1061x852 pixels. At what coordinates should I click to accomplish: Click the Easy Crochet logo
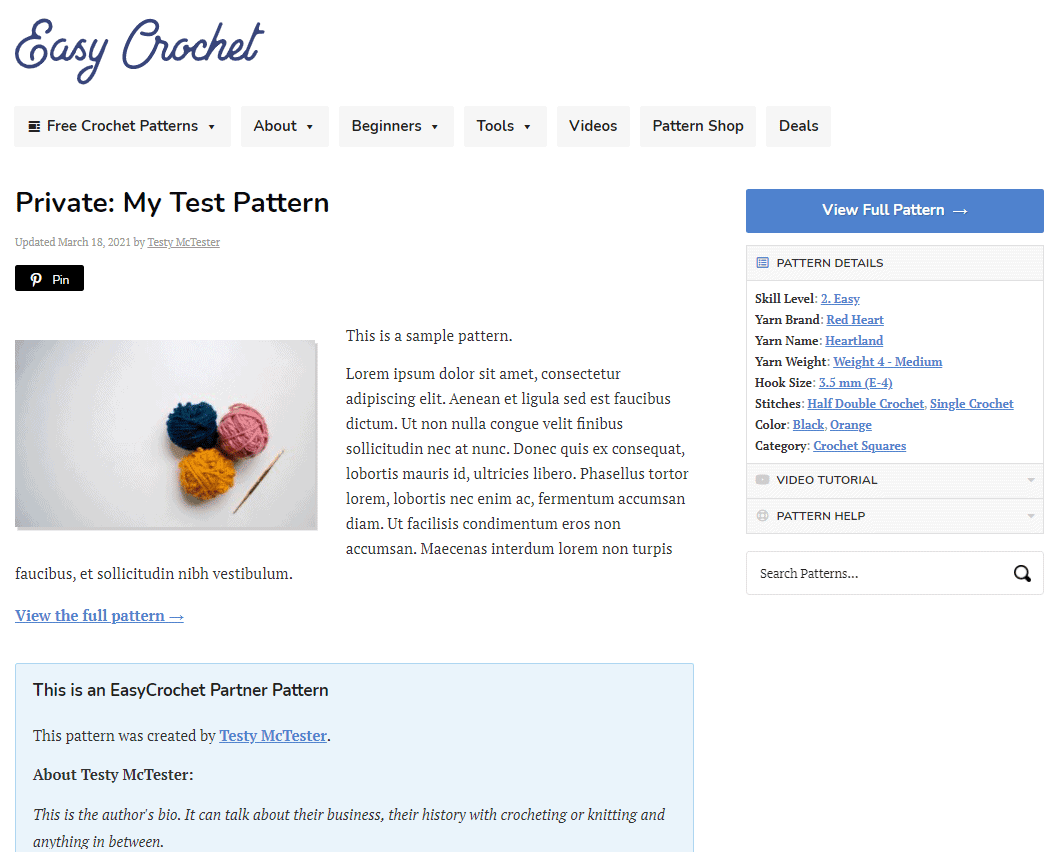point(139,50)
